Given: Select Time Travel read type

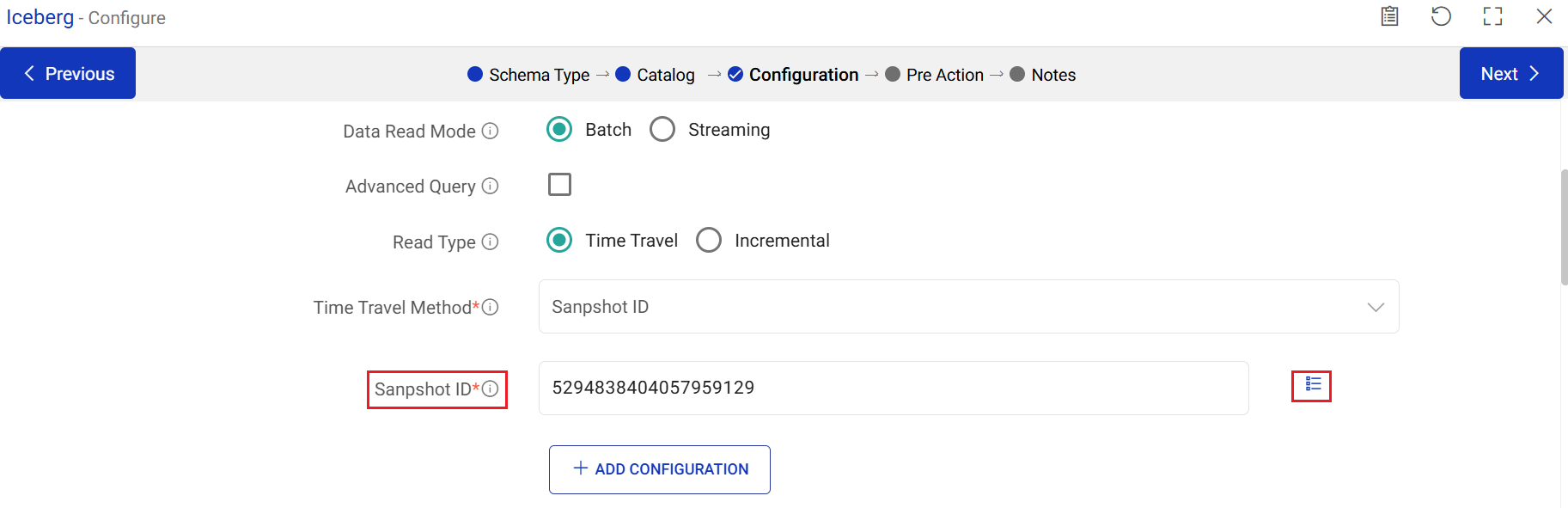Looking at the screenshot, I should [559, 241].
